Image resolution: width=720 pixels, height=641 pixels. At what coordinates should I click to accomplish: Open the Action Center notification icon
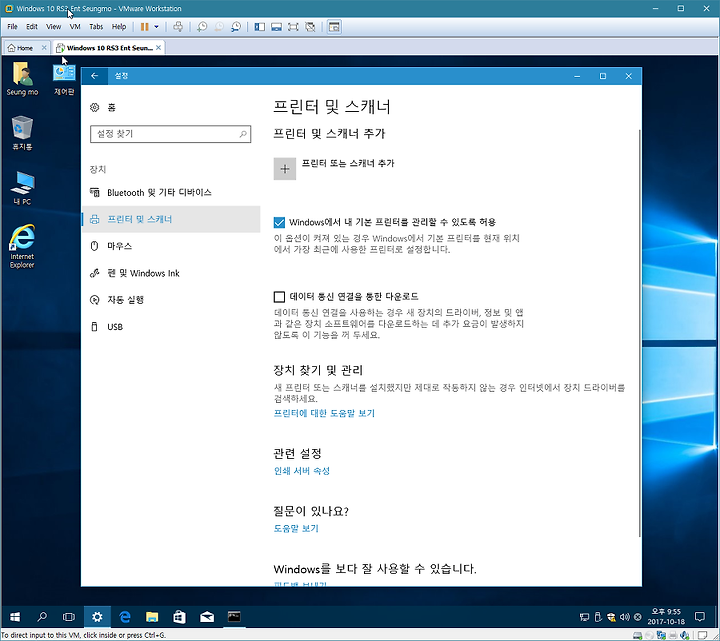[700, 617]
